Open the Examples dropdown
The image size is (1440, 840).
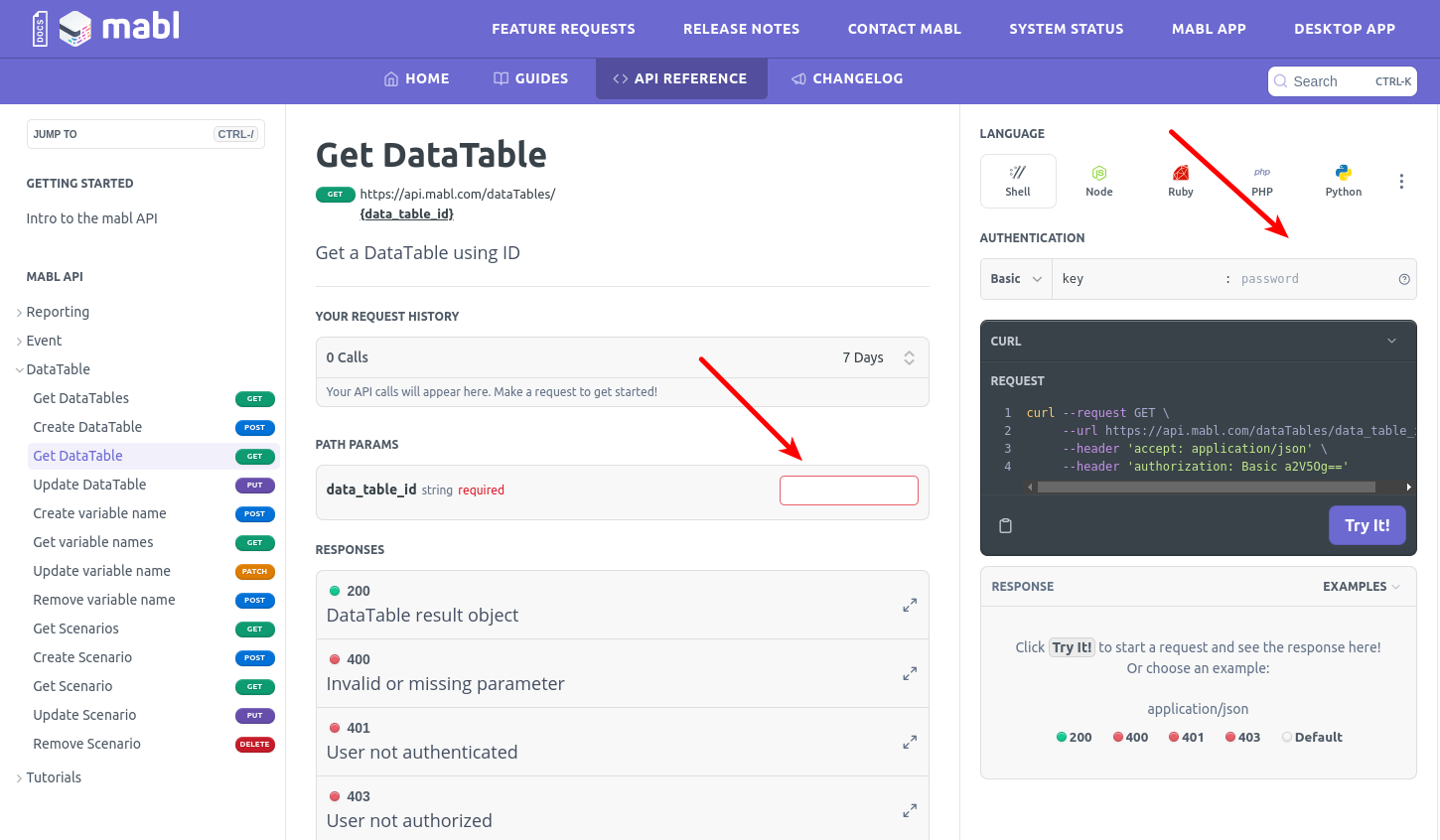point(1362,587)
